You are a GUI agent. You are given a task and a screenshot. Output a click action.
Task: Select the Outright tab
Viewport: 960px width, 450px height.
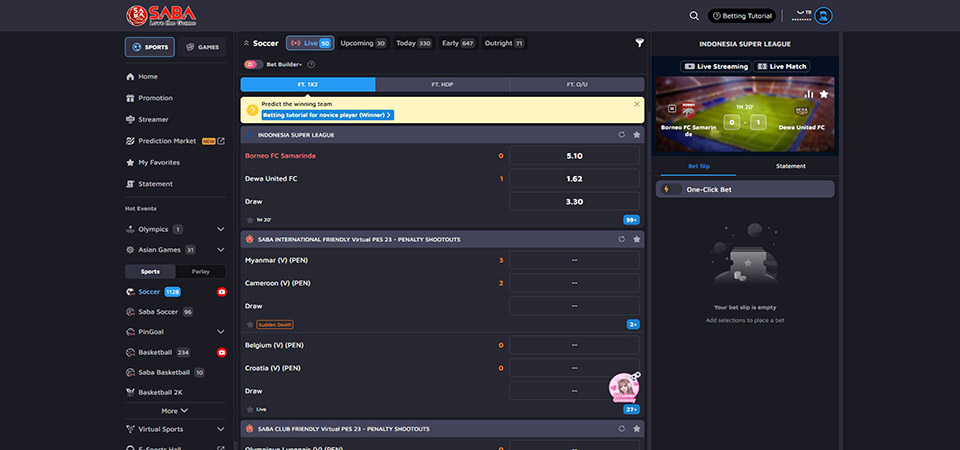504,43
